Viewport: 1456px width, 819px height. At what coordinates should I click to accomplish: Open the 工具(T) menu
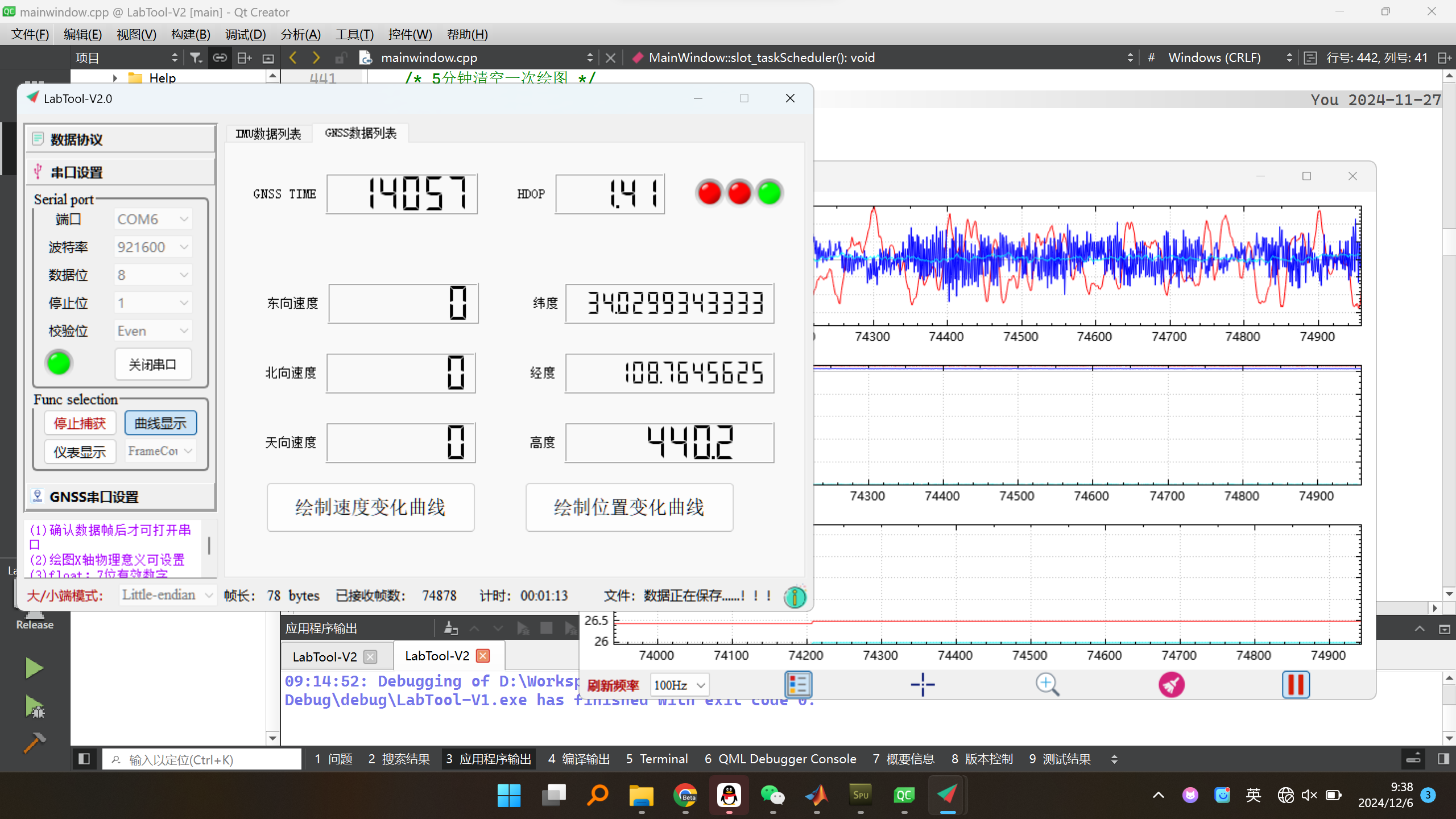click(x=354, y=34)
